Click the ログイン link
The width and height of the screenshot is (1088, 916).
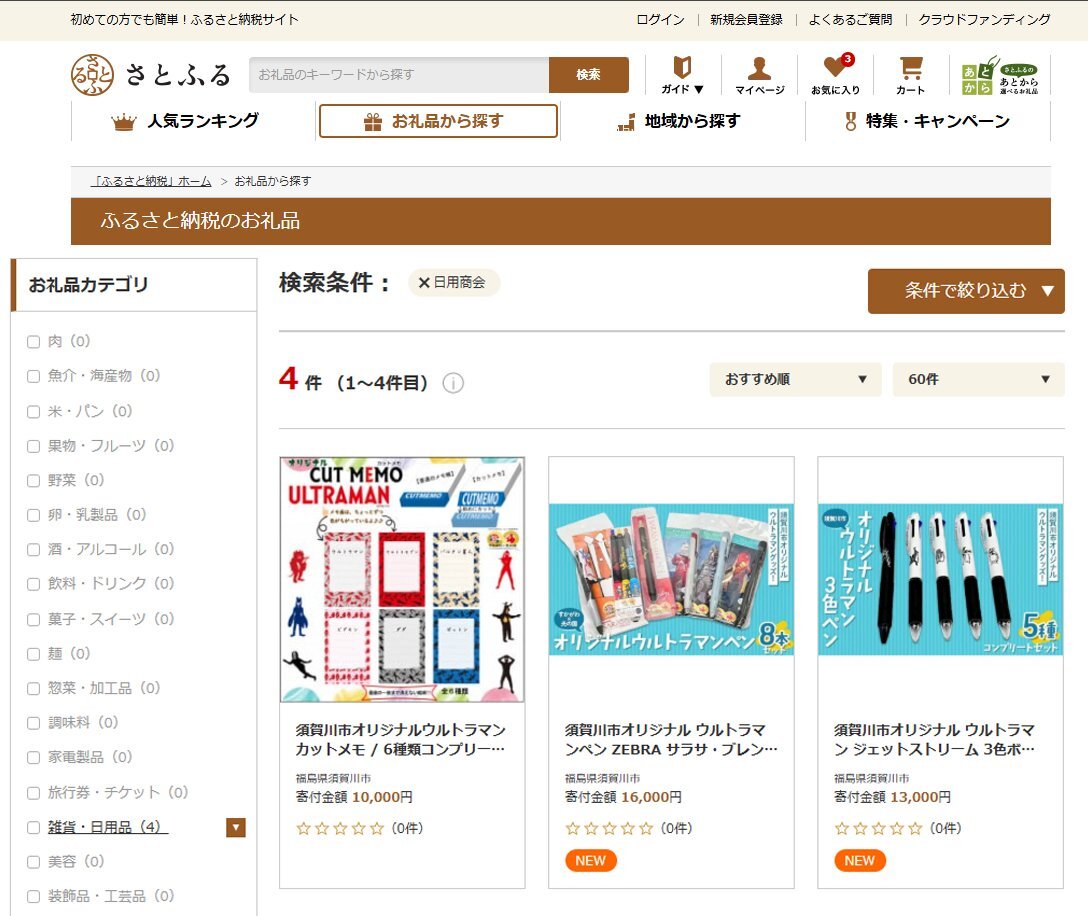click(x=661, y=19)
